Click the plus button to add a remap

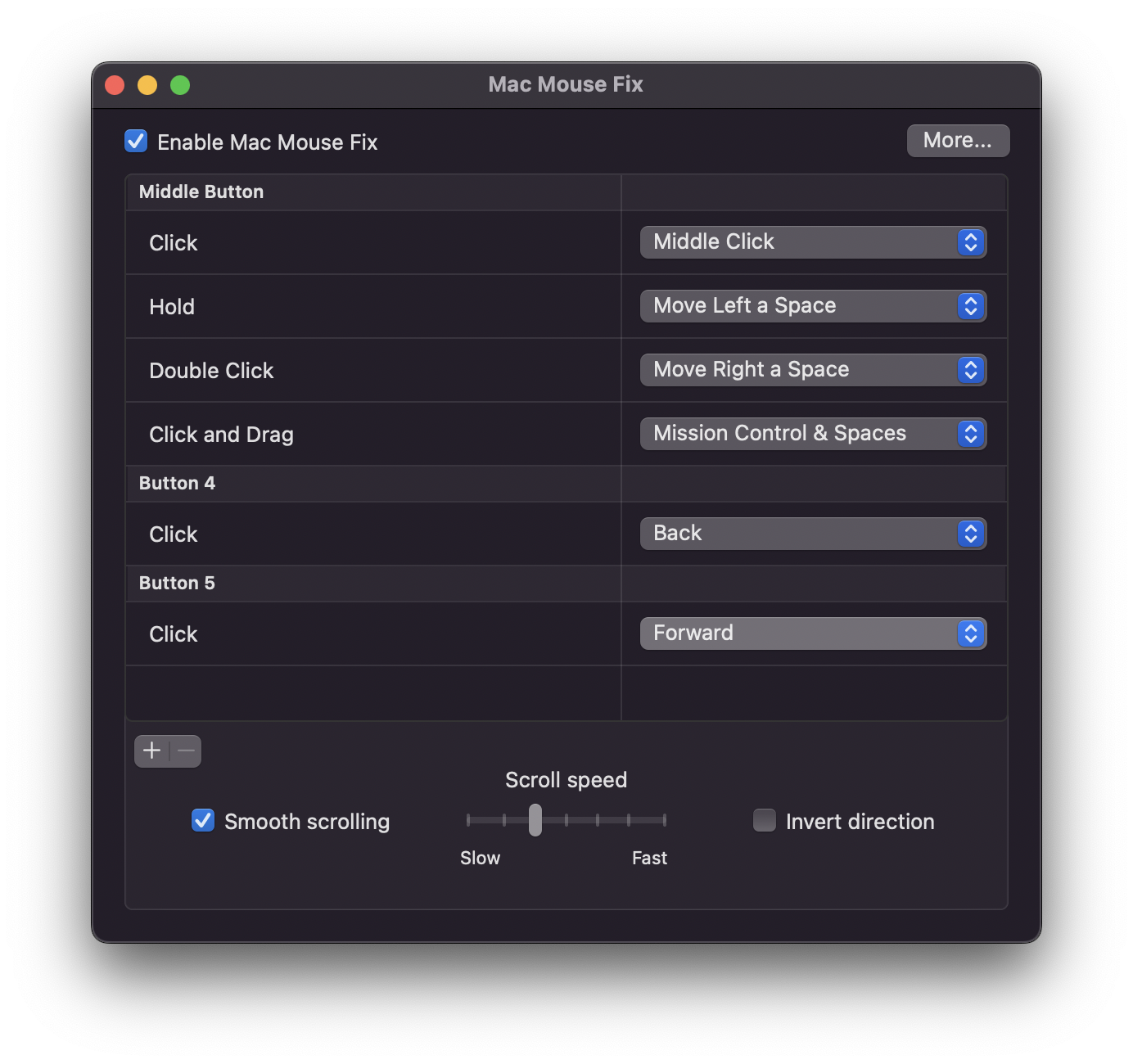pos(152,750)
